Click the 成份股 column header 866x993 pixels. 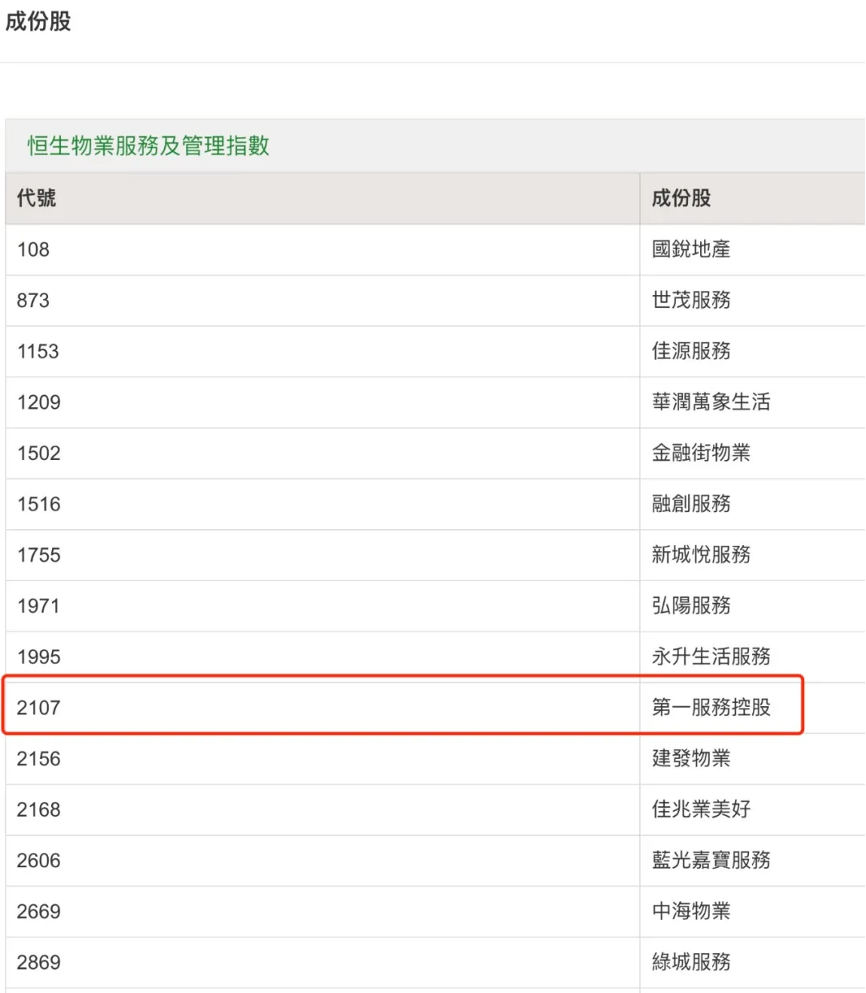click(681, 198)
